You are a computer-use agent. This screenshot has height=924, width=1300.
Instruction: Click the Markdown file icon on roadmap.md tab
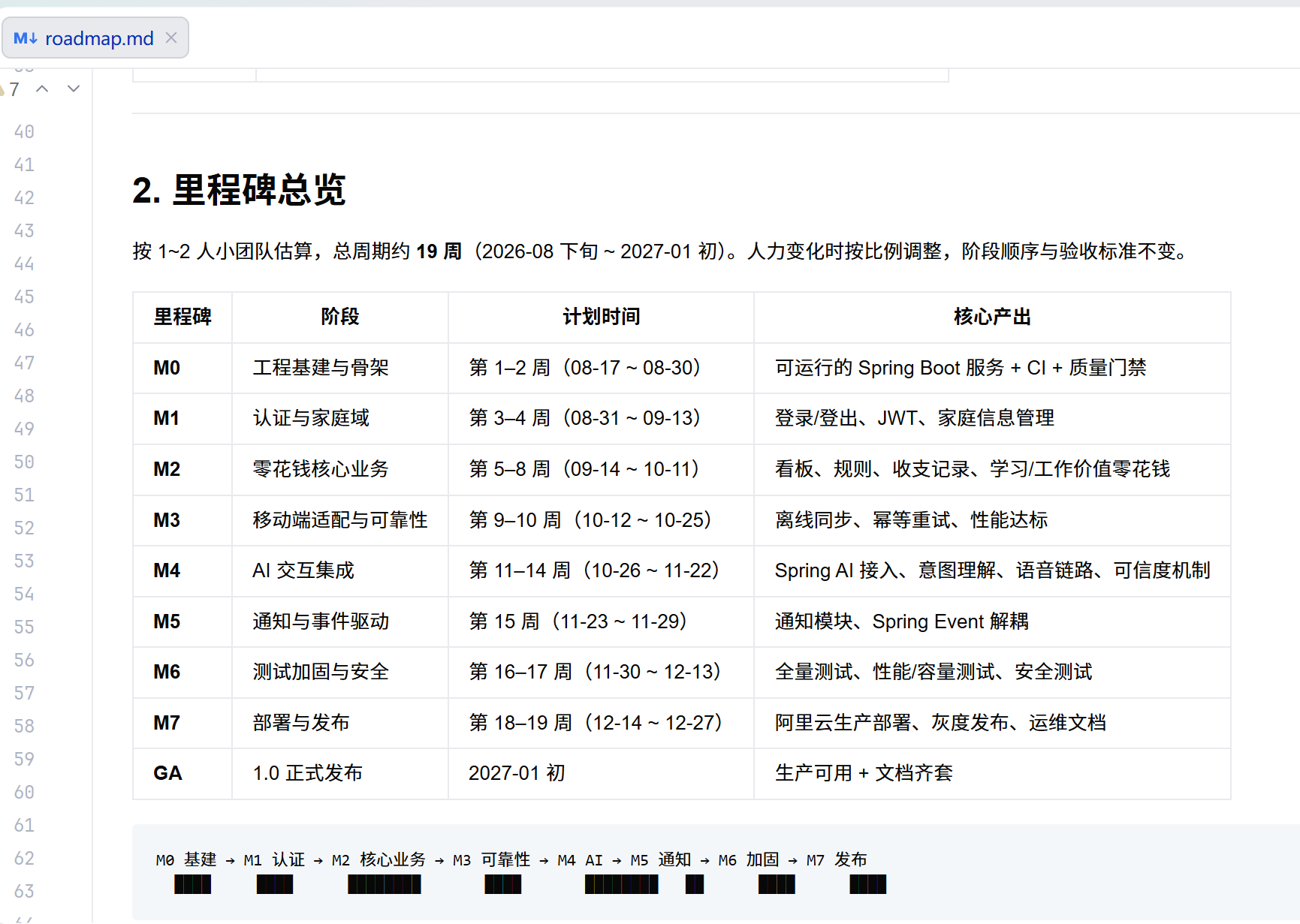click(x=26, y=38)
